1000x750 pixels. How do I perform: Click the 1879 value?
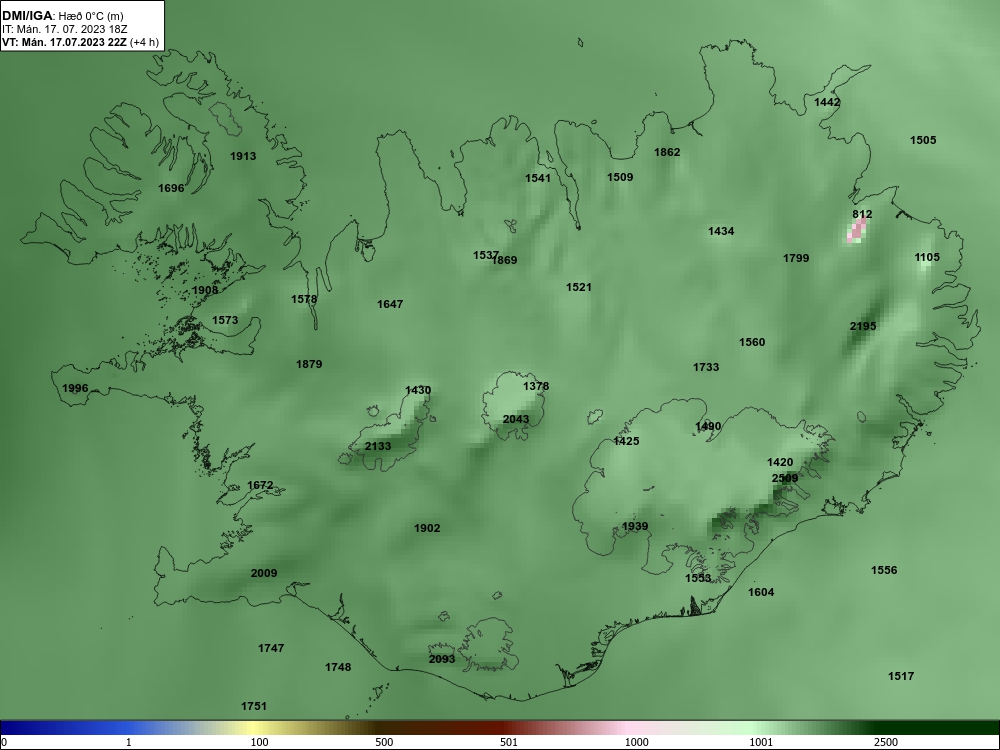tap(309, 365)
